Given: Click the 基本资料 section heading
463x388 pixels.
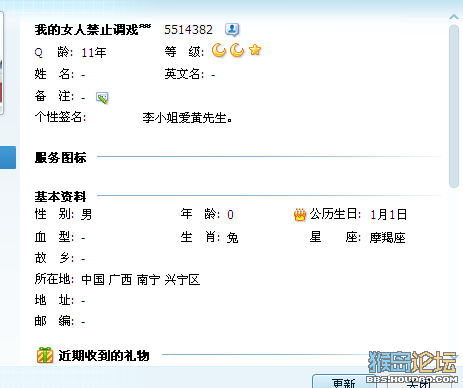Looking at the screenshot, I should [x=60, y=197].
